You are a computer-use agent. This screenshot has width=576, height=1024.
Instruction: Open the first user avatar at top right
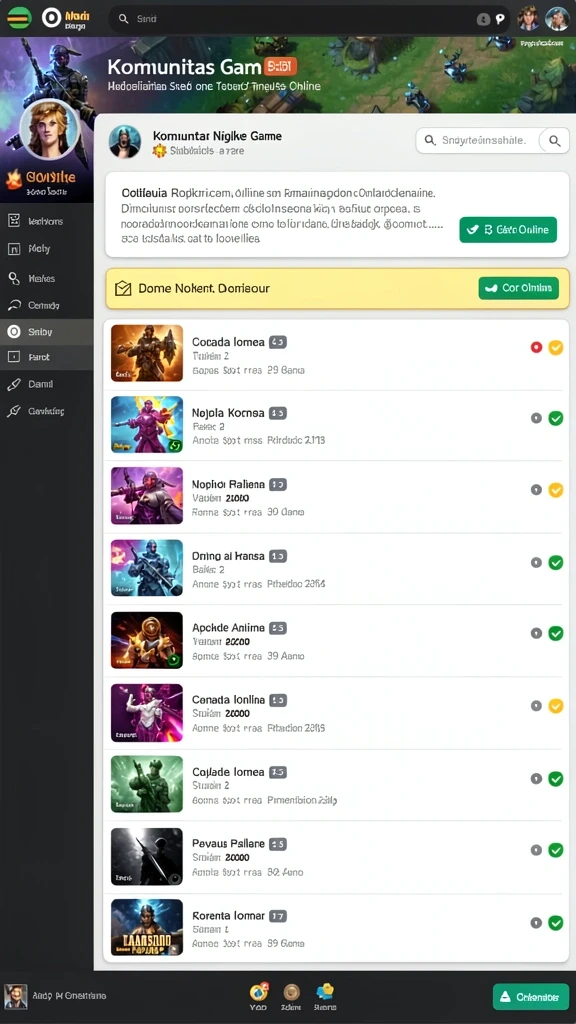(528, 19)
